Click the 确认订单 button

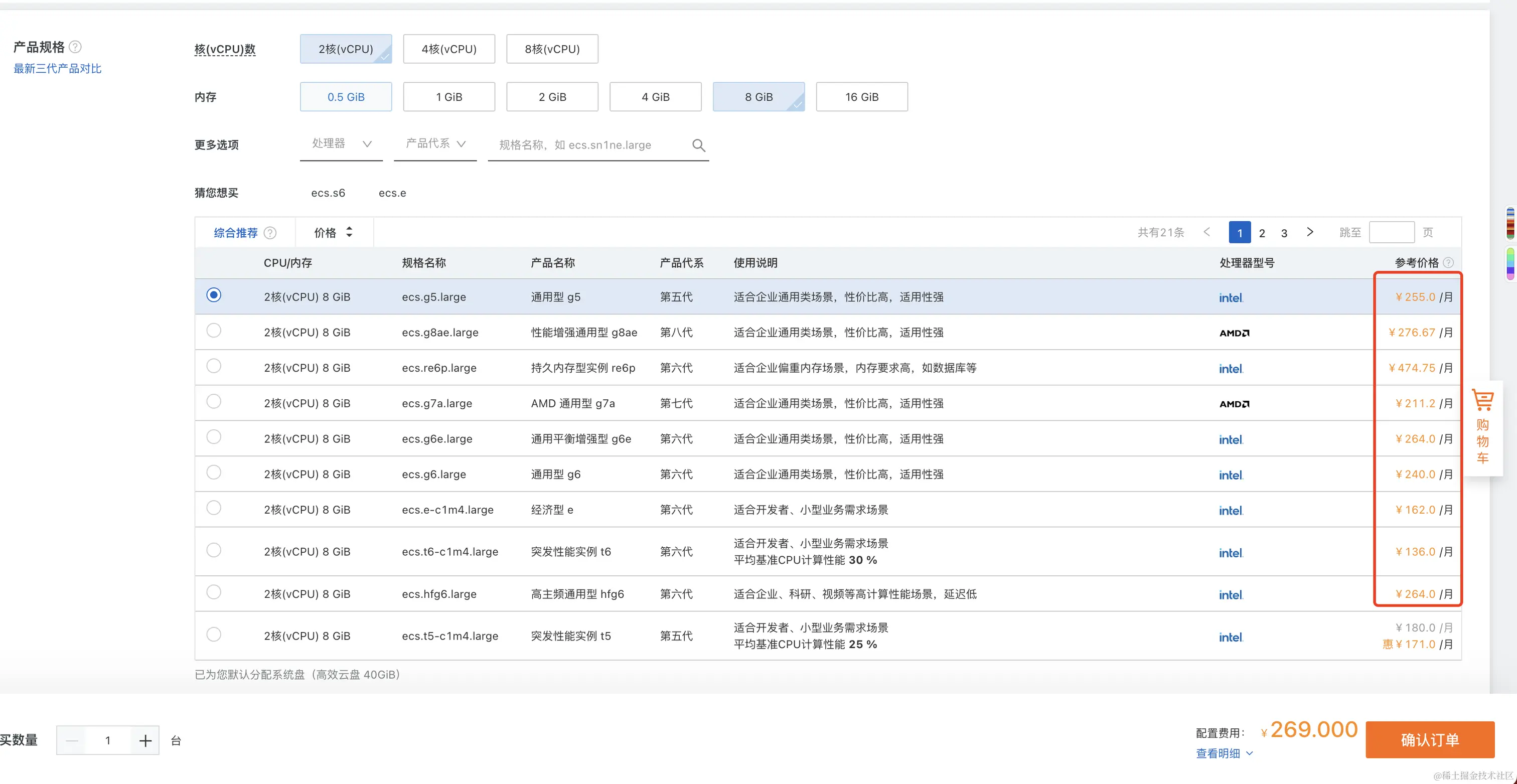1429,740
